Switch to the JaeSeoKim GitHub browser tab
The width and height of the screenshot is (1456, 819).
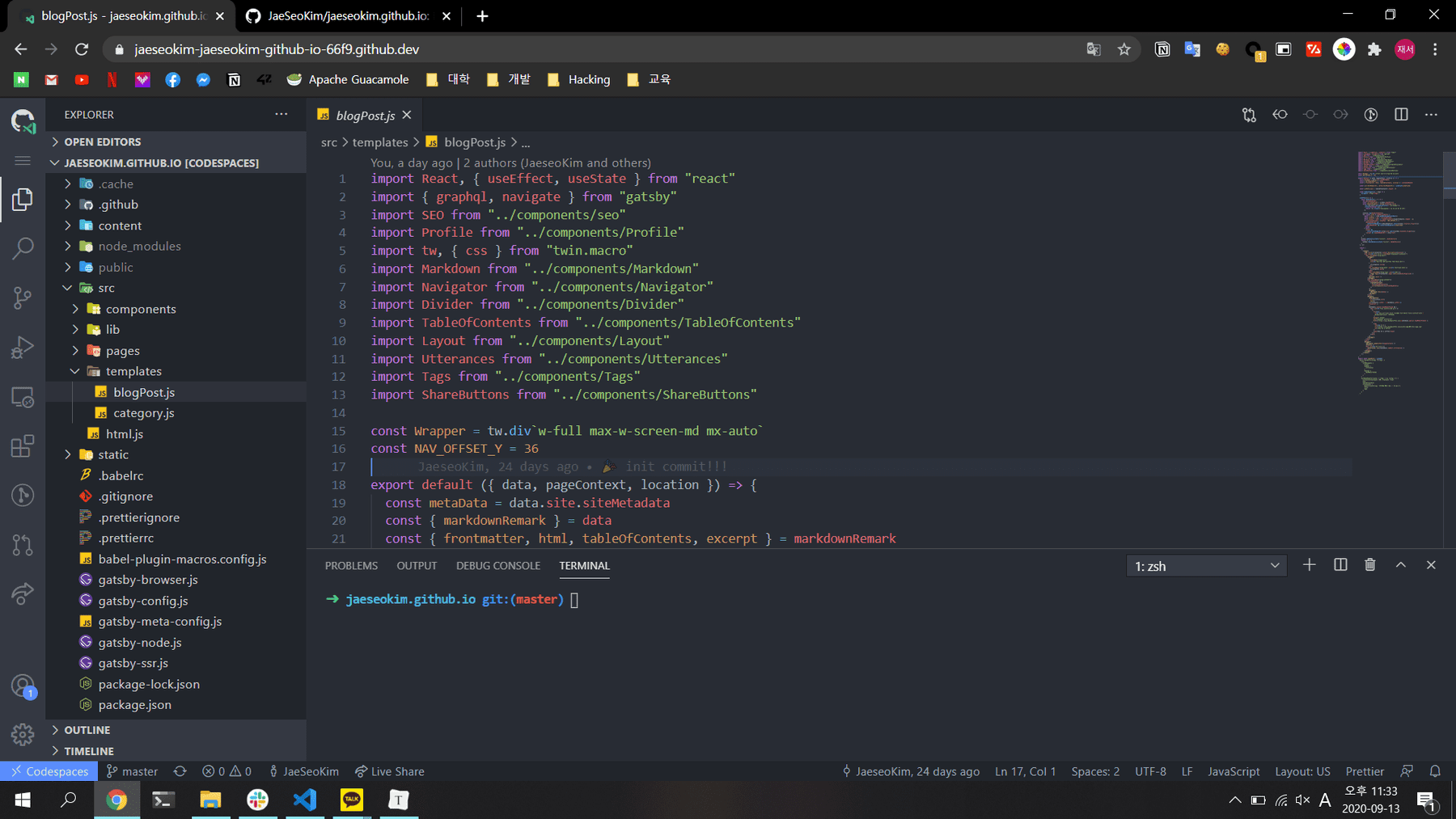[340, 15]
